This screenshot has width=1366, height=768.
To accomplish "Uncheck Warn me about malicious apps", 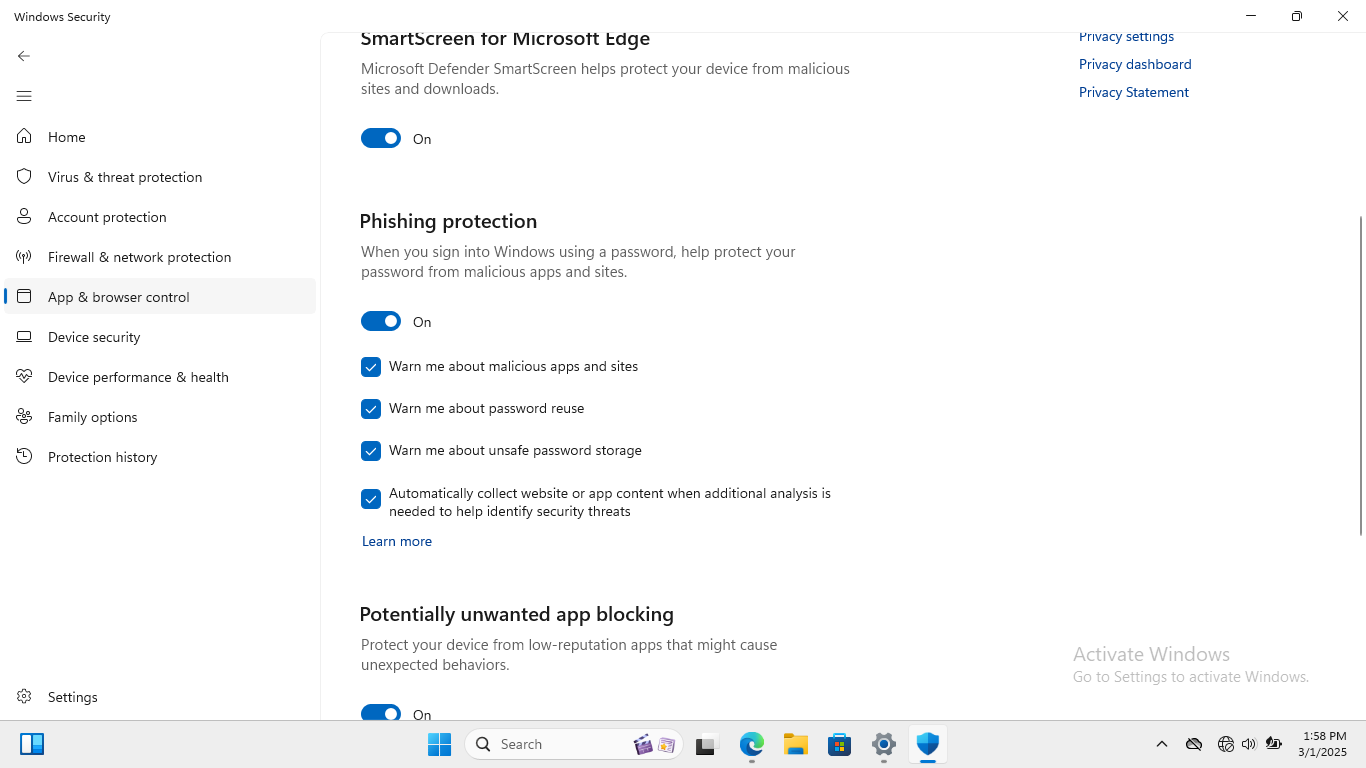I will pyautogui.click(x=371, y=367).
